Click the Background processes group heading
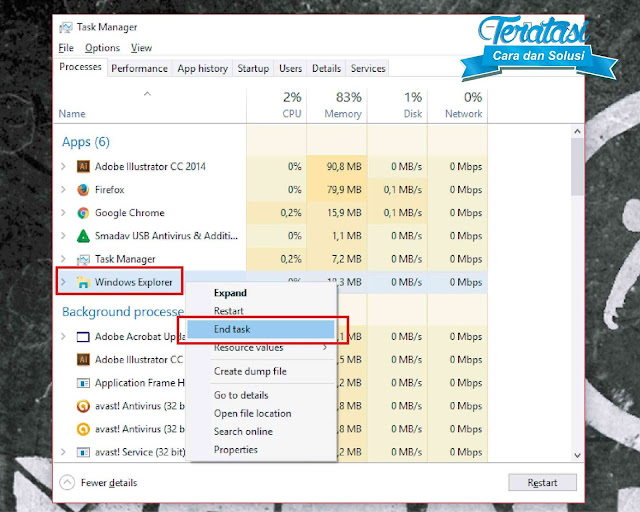 click(122, 312)
